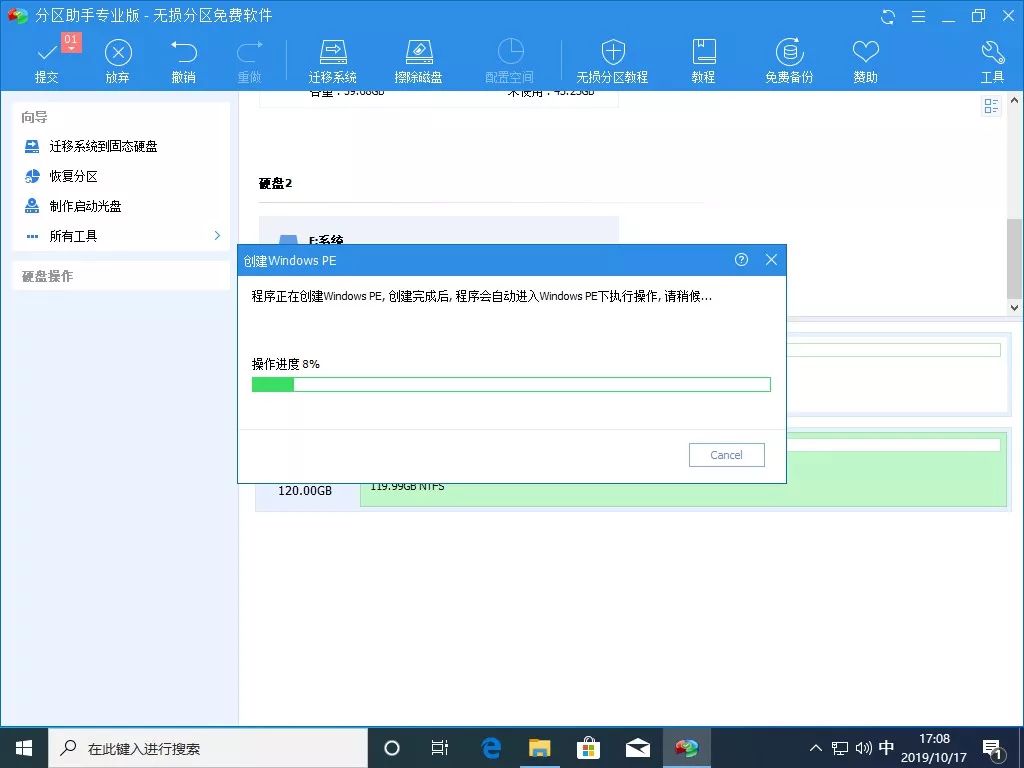Click the scroll down arrow of disk list
This screenshot has height=768, width=1024.
(x=1014, y=308)
